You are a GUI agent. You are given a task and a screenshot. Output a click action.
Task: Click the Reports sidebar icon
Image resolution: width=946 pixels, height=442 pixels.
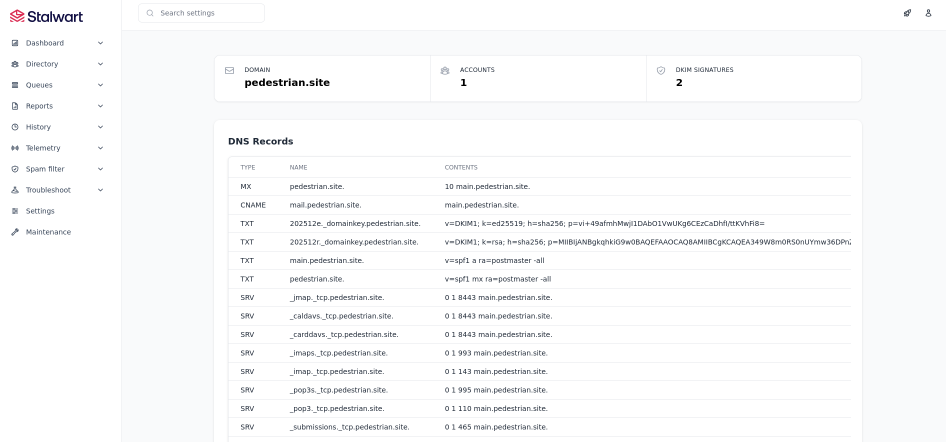[15, 106]
